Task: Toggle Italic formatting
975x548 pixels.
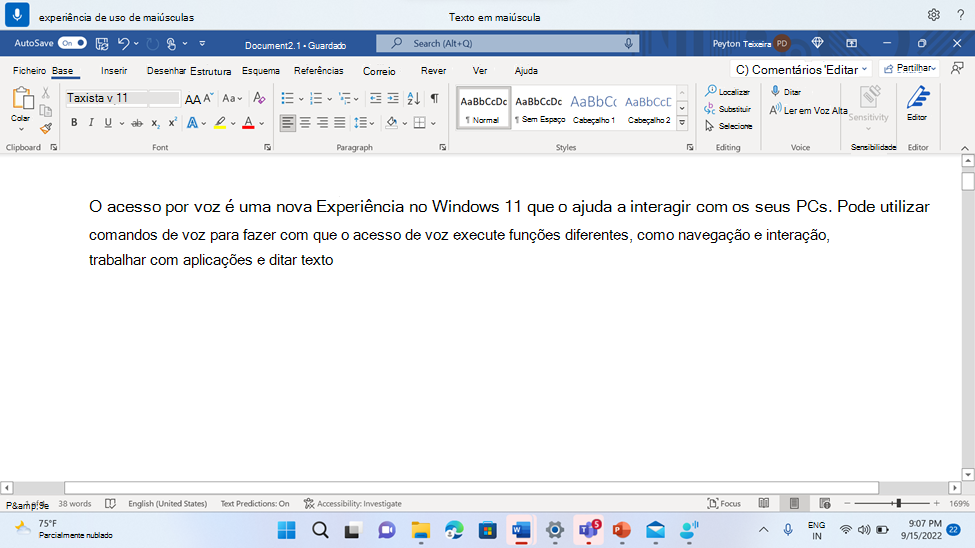Action: pyautogui.click(x=91, y=123)
